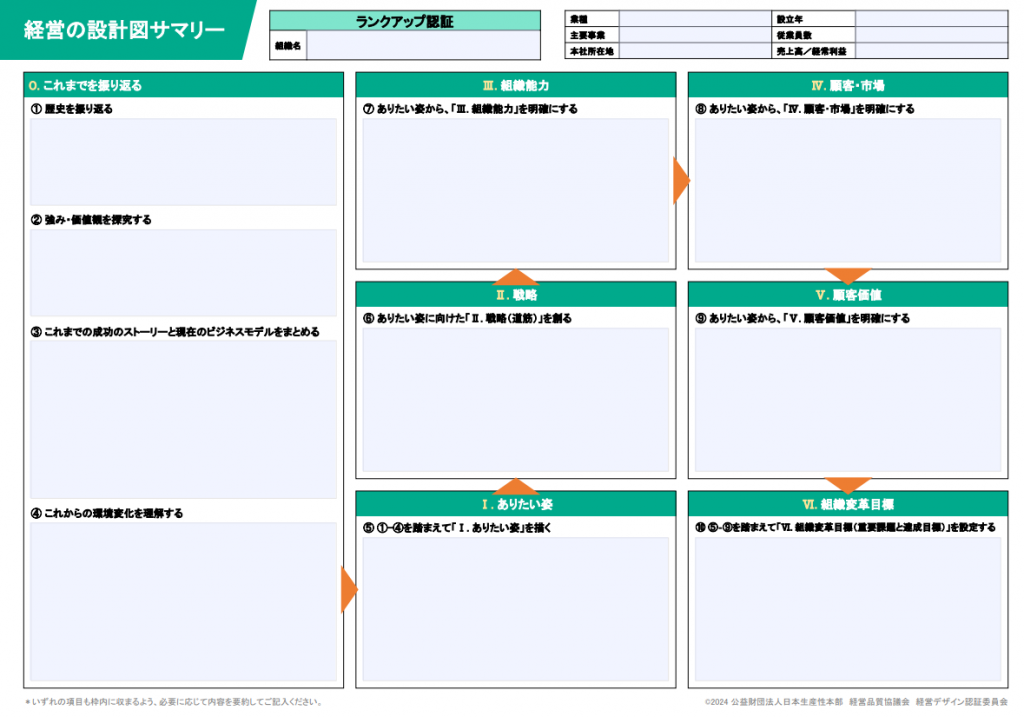Click into the 組織名 input field
This screenshot has height=717, width=1024.
[x=423, y=46]
